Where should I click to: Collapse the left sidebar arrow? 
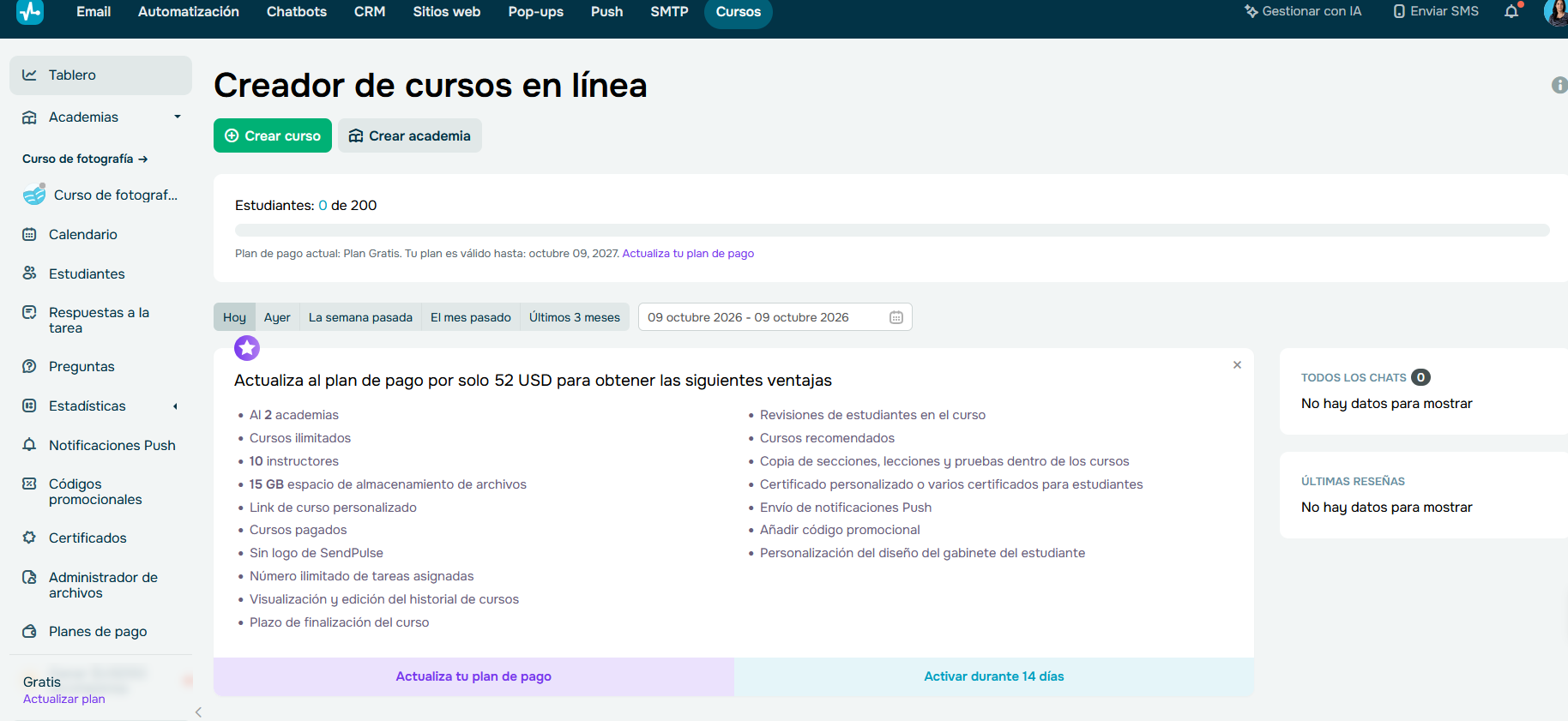coord(198,712)
